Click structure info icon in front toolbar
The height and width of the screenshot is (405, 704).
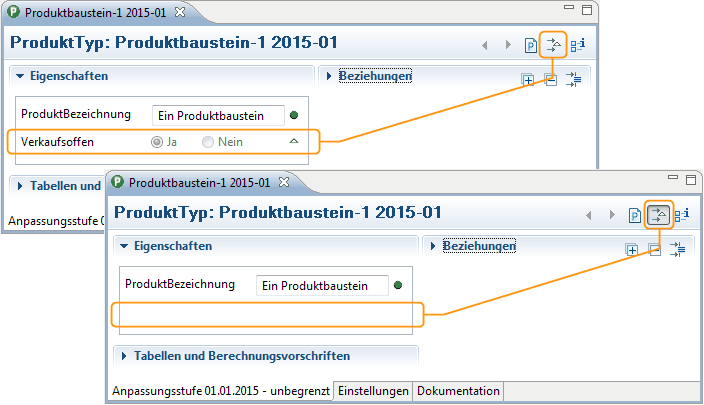[682, 215]
